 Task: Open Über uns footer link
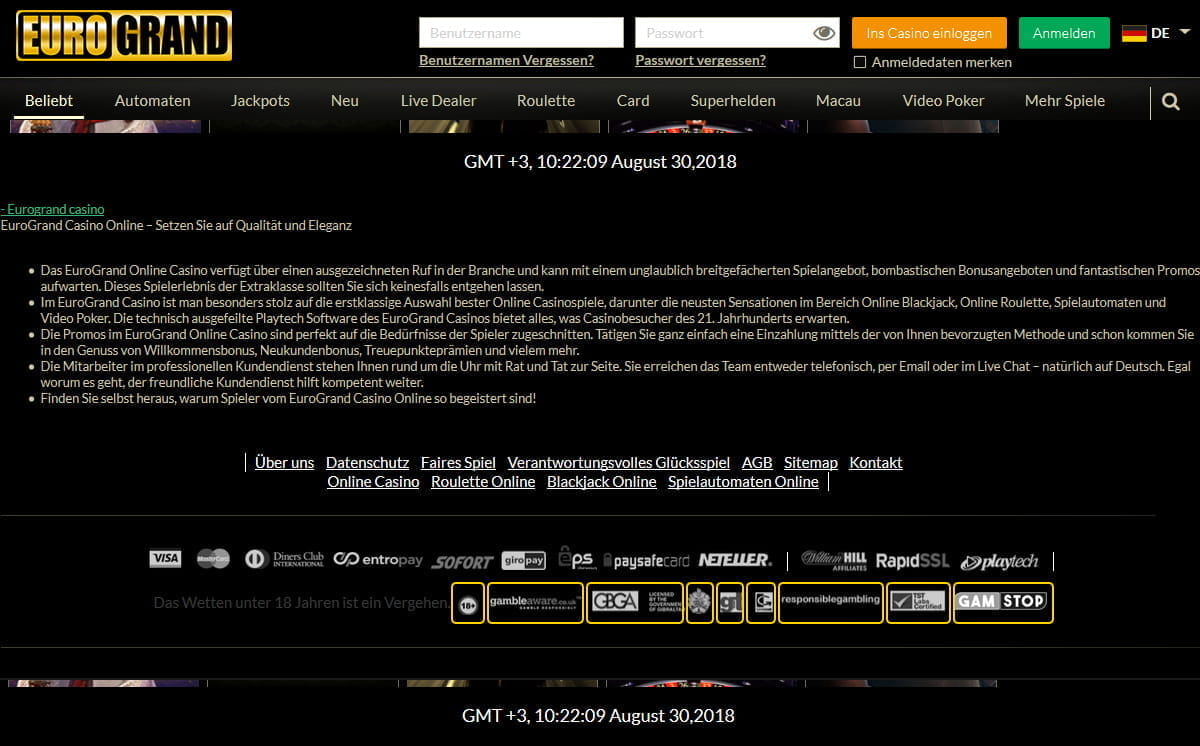[x=284, y=462]
